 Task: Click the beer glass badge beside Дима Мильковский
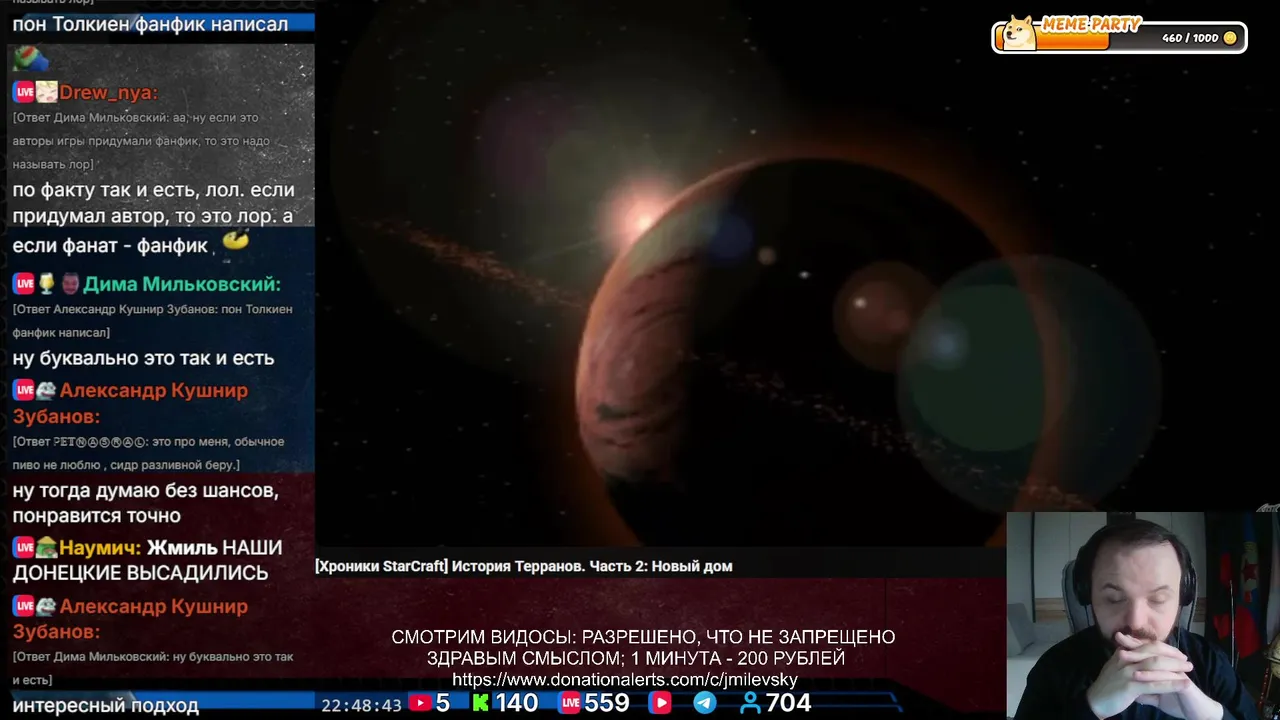coord(47,284)
